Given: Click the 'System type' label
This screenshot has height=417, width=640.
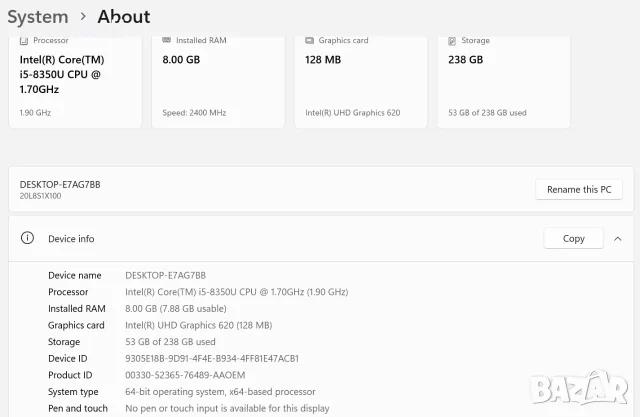Looking at the screenshot, I should [x=73, y=392].
